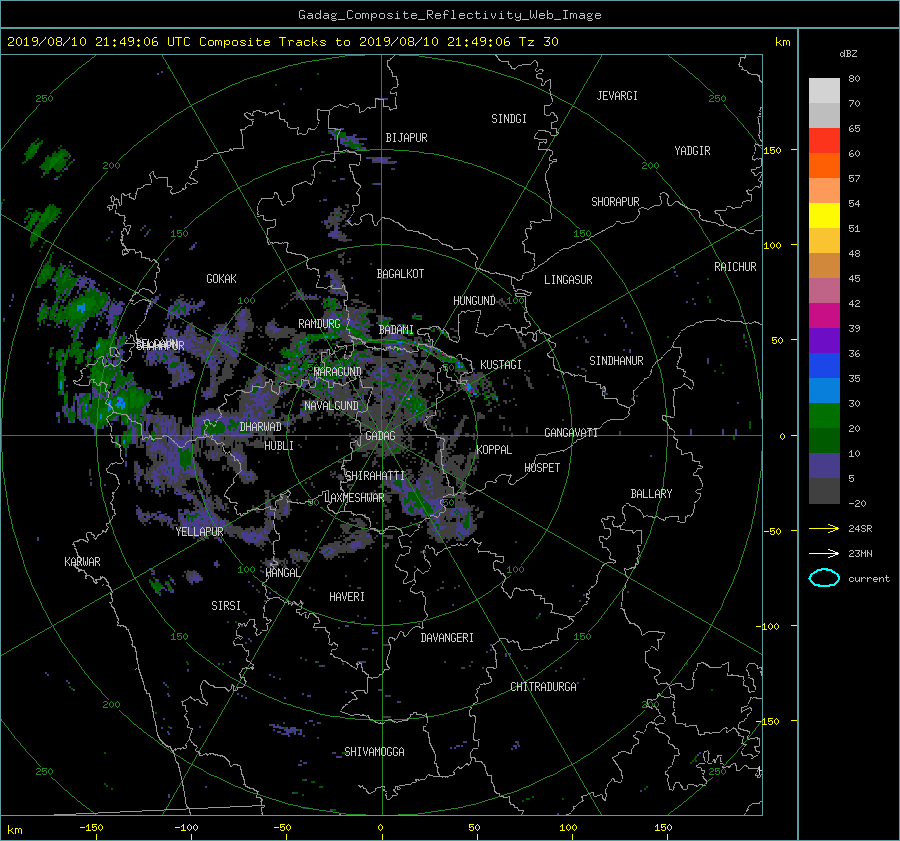
Task: Pick the yellow 54 dBZ color swatch
Action: 824,215
